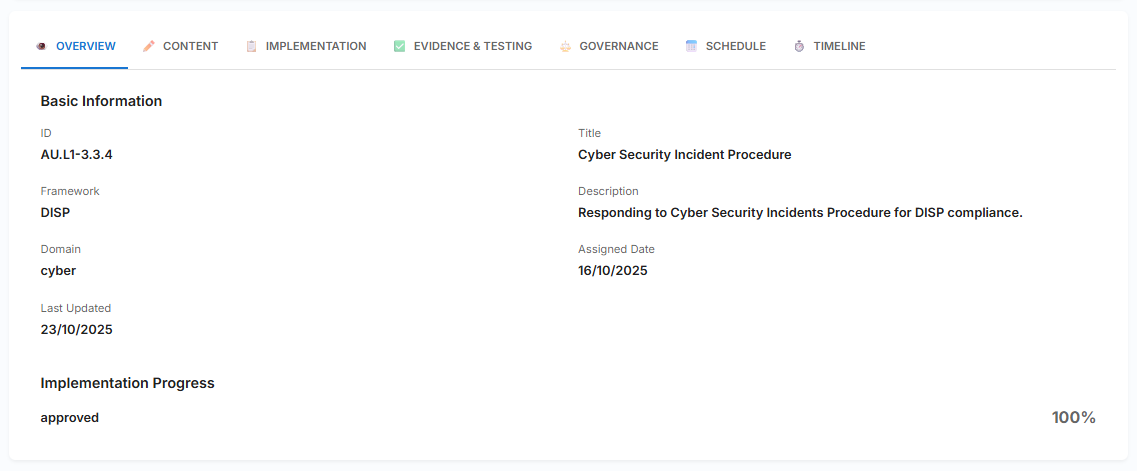1137x471 pixels.
Task: Click the pencil icon beside Content
Action: pos(149,46)
